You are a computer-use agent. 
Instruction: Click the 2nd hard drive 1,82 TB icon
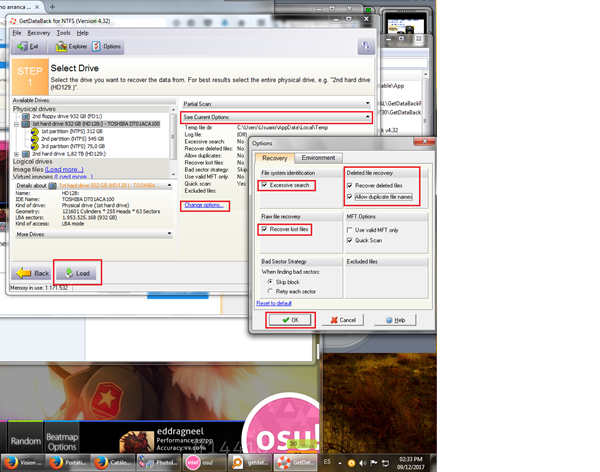coord(26,154)
